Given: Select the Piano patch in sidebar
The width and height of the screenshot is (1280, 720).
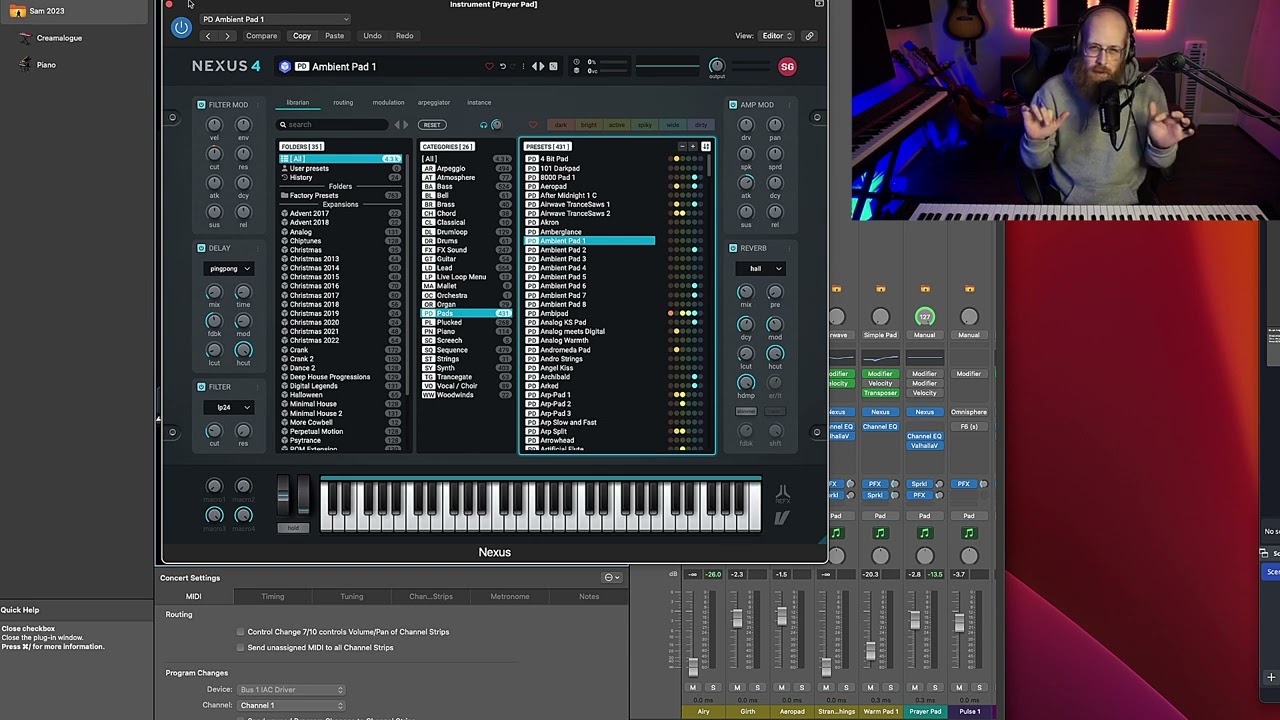Looking at the screenshot, I should click(x=46, y=65).
